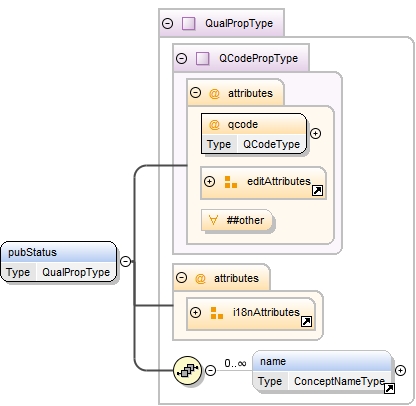Image resolution: width=416 pixels, height=406 pixels.
Task: Collapse the pubStatus element children
Action: point(125,261)
